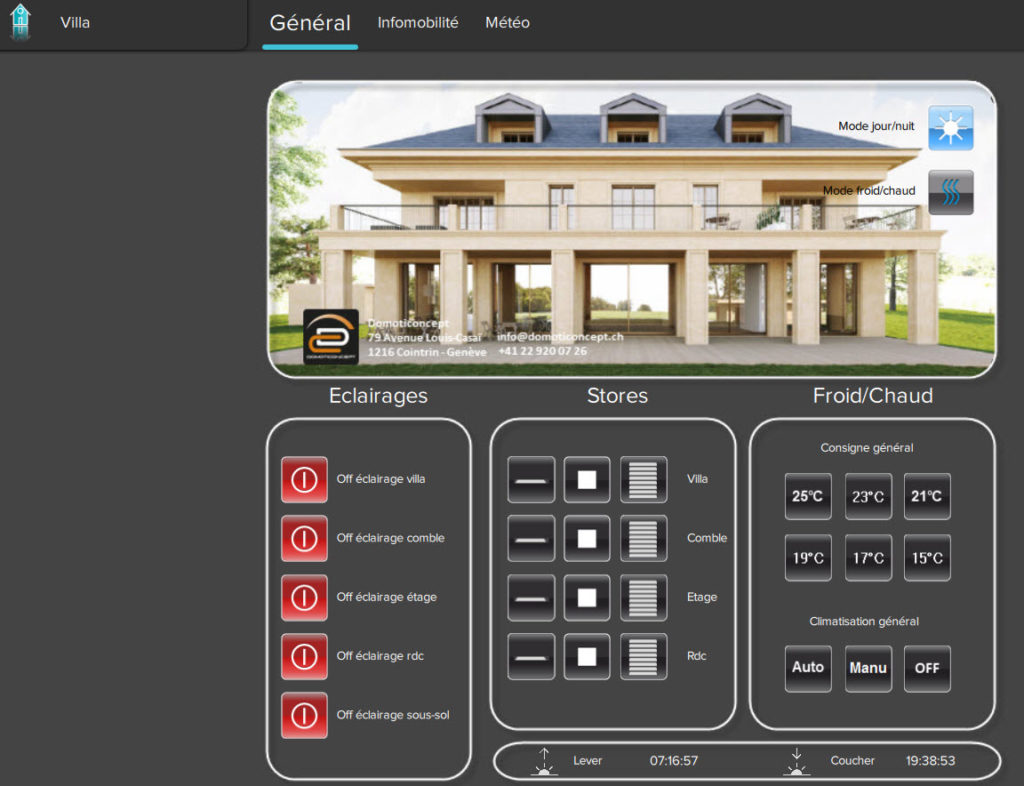Switch to the Météo tab

[x=507, y=22]
